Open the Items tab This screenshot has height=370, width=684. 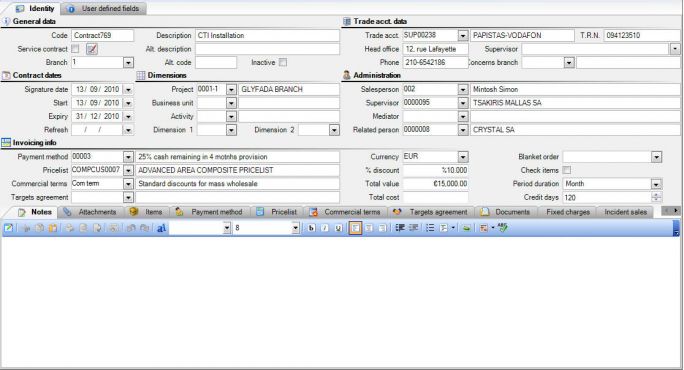[147, 212]
